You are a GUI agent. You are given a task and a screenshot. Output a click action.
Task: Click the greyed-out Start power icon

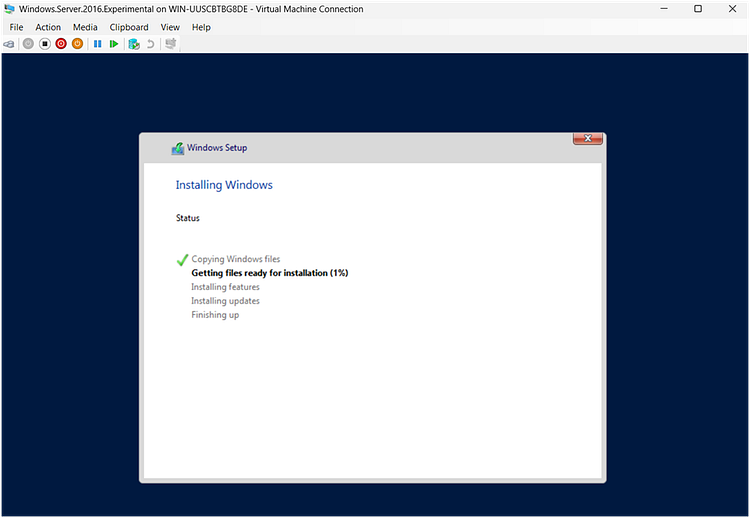28,44
